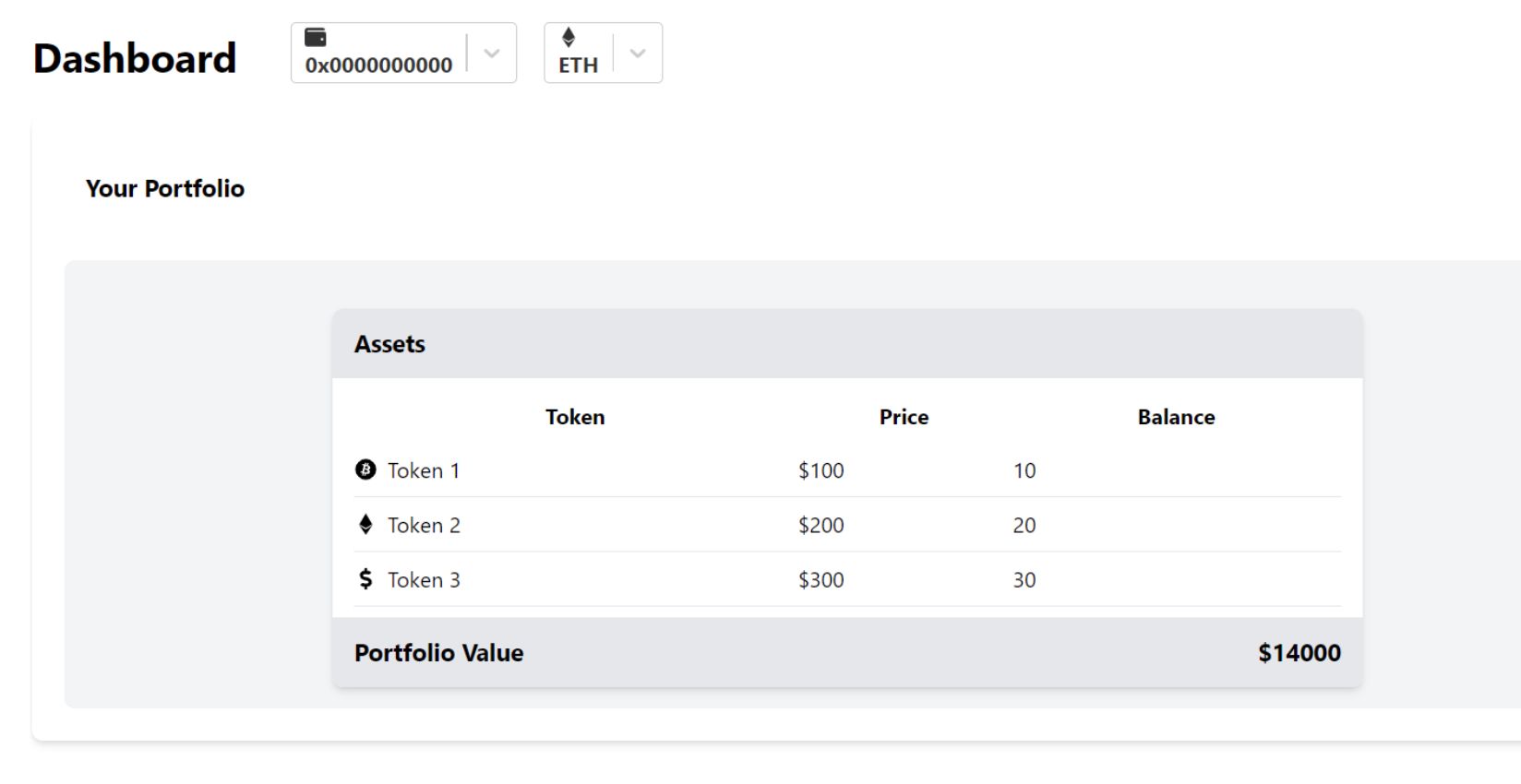Click the Dashboard heading
Screen dimensions: 1521x784
[135, 58]
